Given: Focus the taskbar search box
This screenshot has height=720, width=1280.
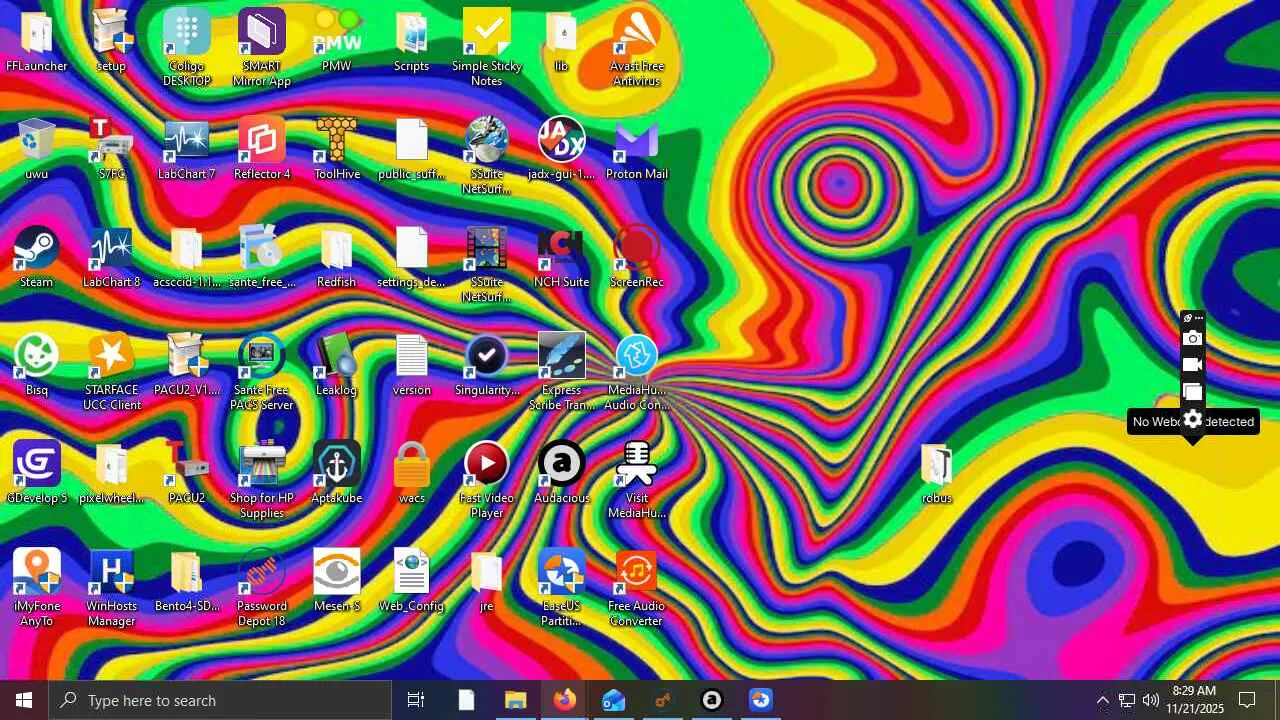Looking at the screenshot, I should 220,700.
